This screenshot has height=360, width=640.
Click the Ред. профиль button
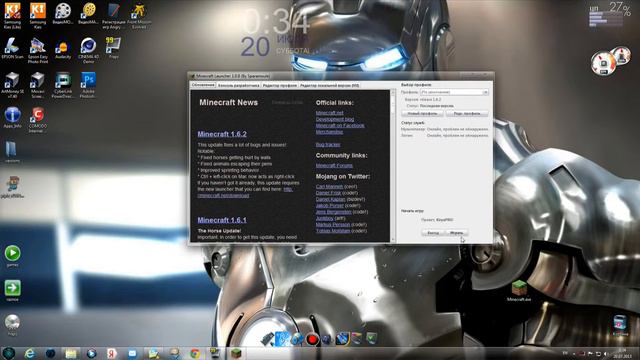coord(467,113)
